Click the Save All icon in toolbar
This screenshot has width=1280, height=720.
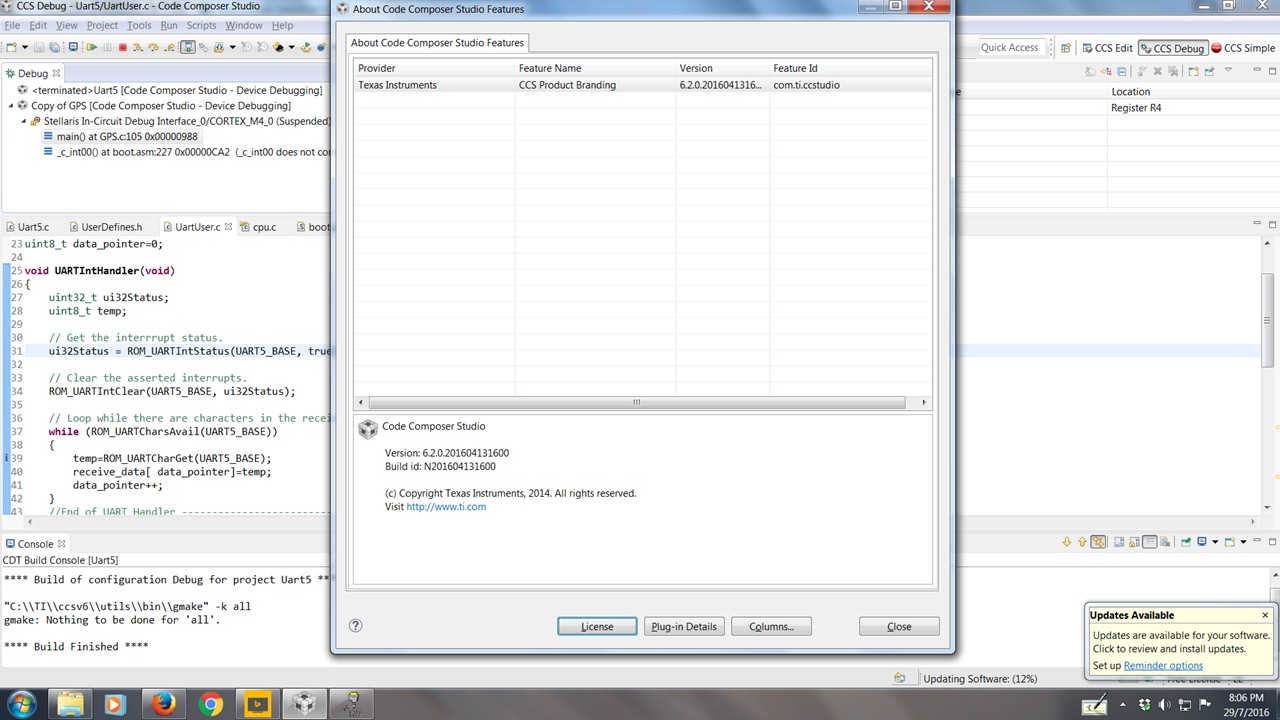point(54,47)
